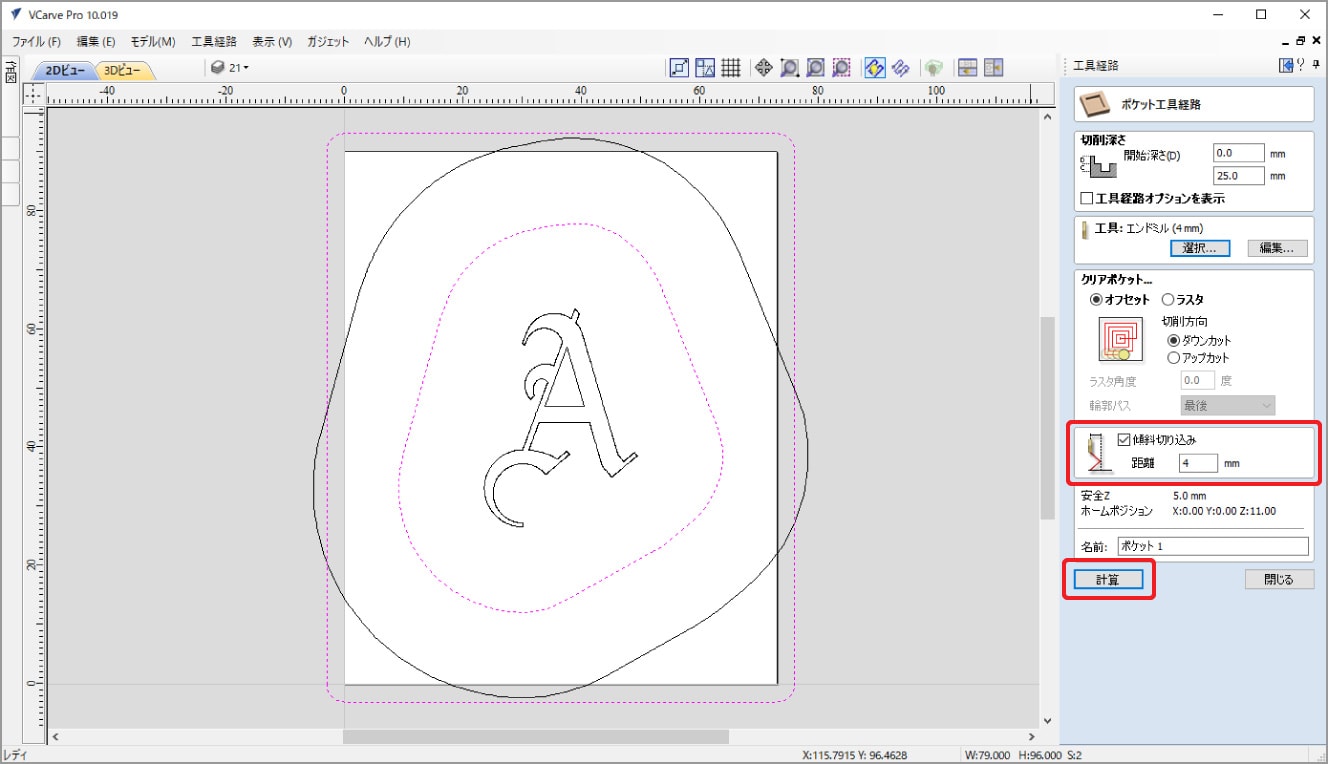Open the 工具経路 menu
The image size is (1328, 764).
214,42
